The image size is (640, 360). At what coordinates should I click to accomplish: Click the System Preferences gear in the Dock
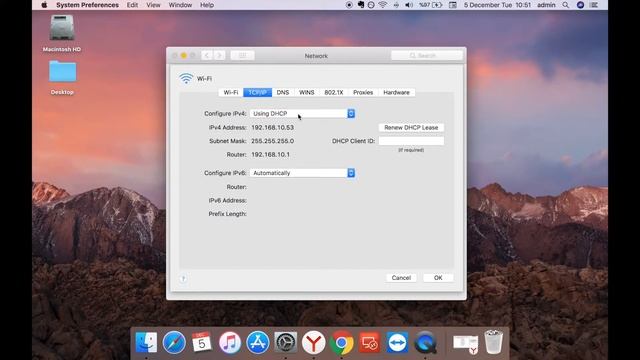[285, 342]
